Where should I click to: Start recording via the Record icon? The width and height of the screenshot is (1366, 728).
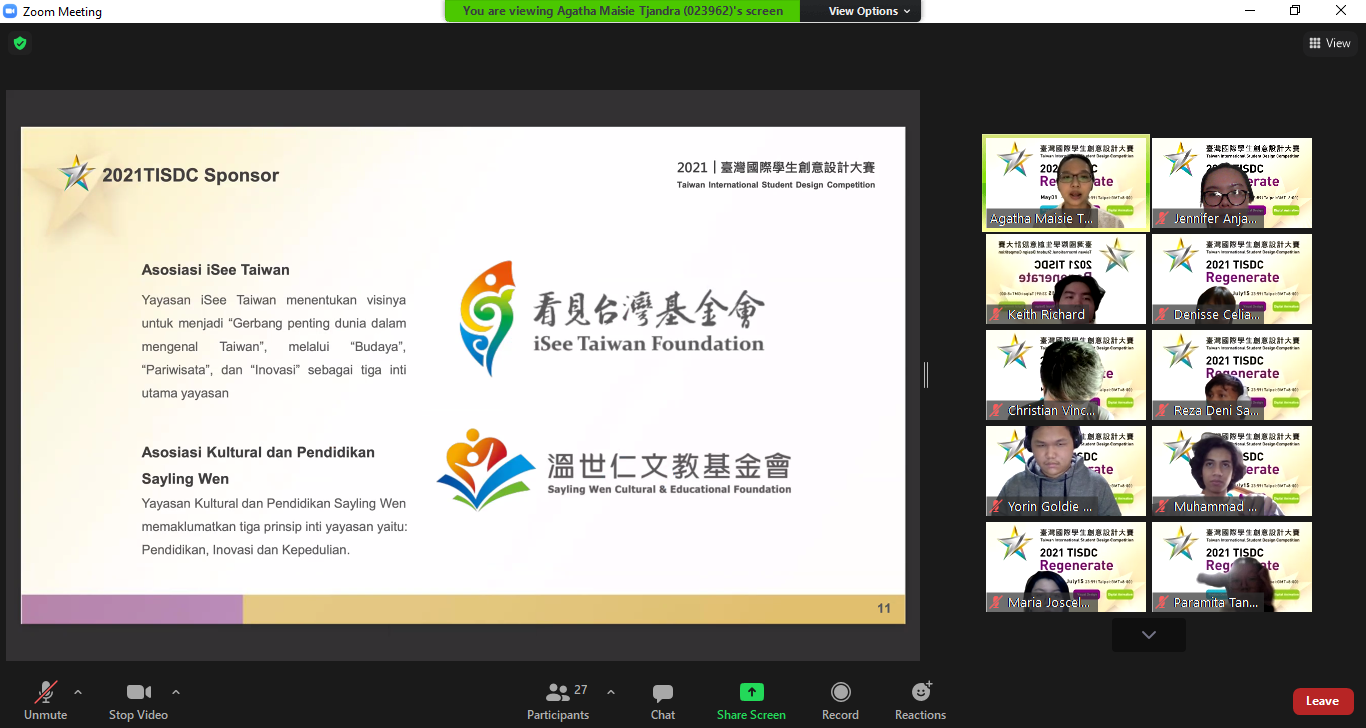(x=840, y=691)
